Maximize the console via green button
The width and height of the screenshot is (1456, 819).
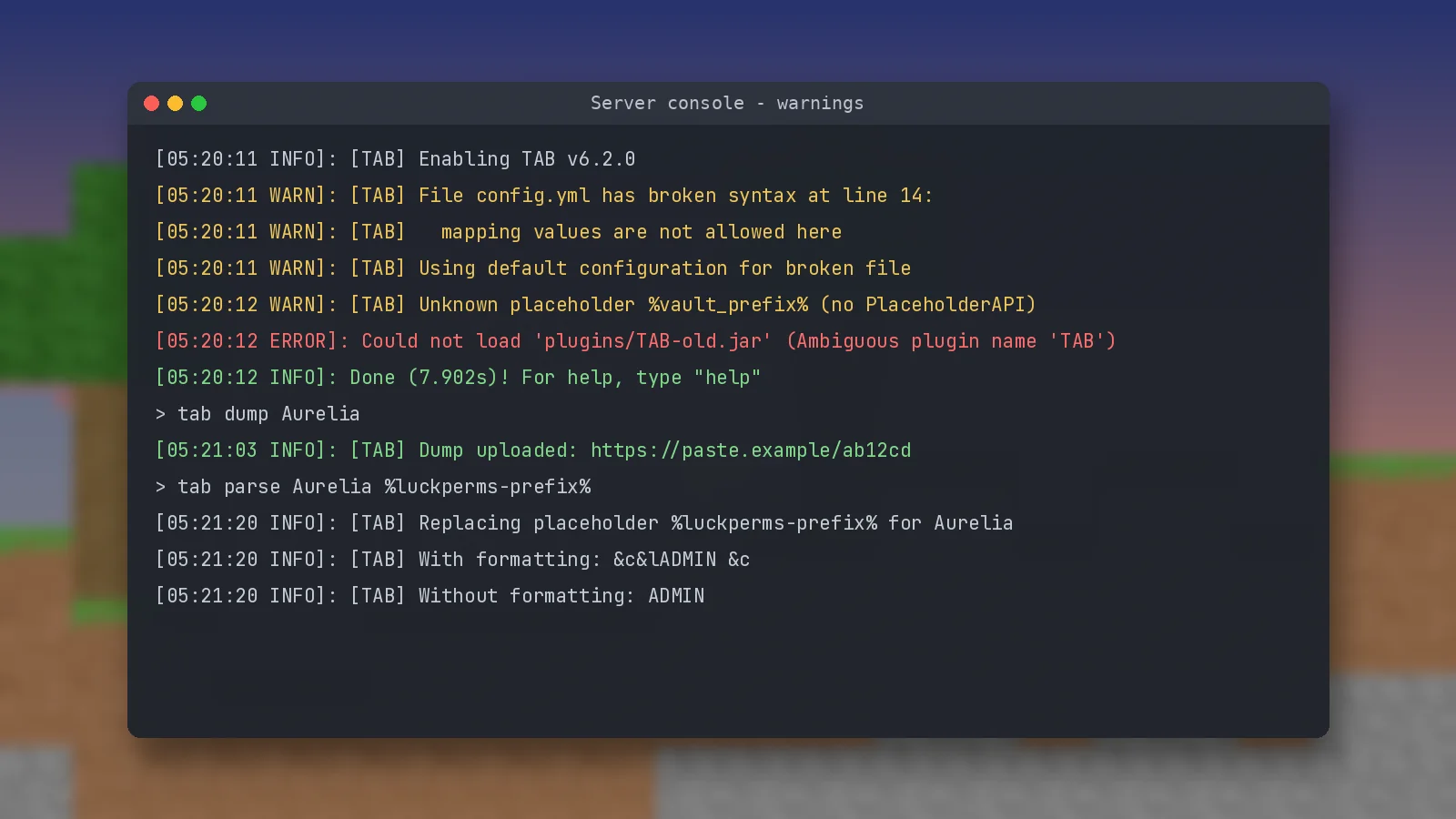pyautogui.click(x=199, y=104)
